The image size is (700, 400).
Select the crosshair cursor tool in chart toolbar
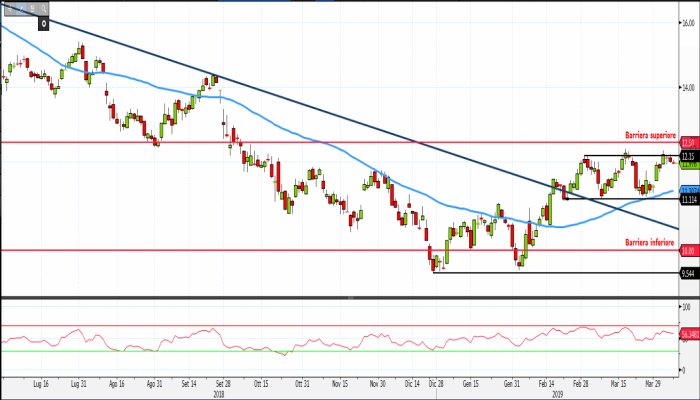[x=8, y=8]
